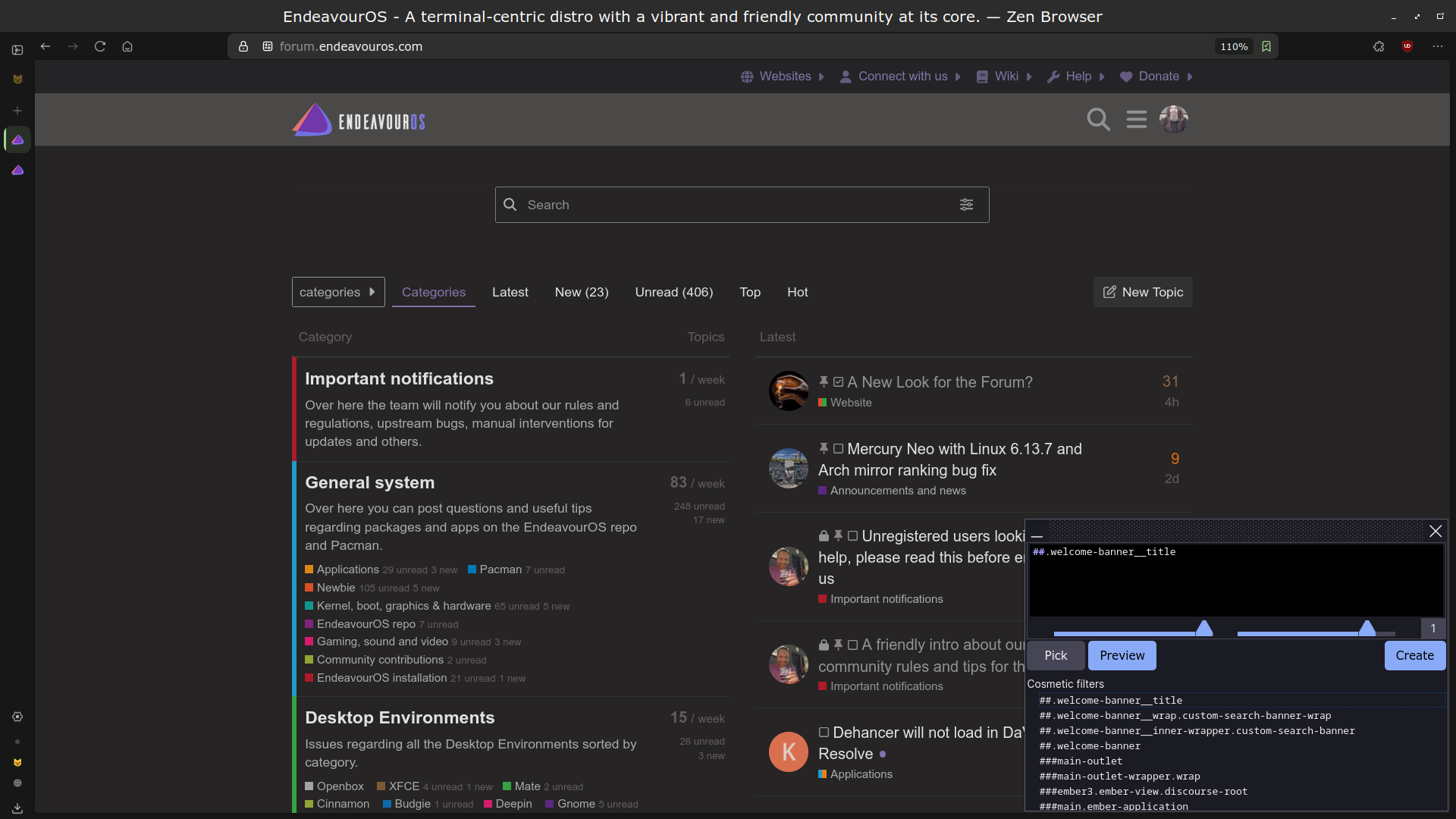1456x819 pixels.
Task: Click the bookmark star in address bar
Action: (1266, 46)
